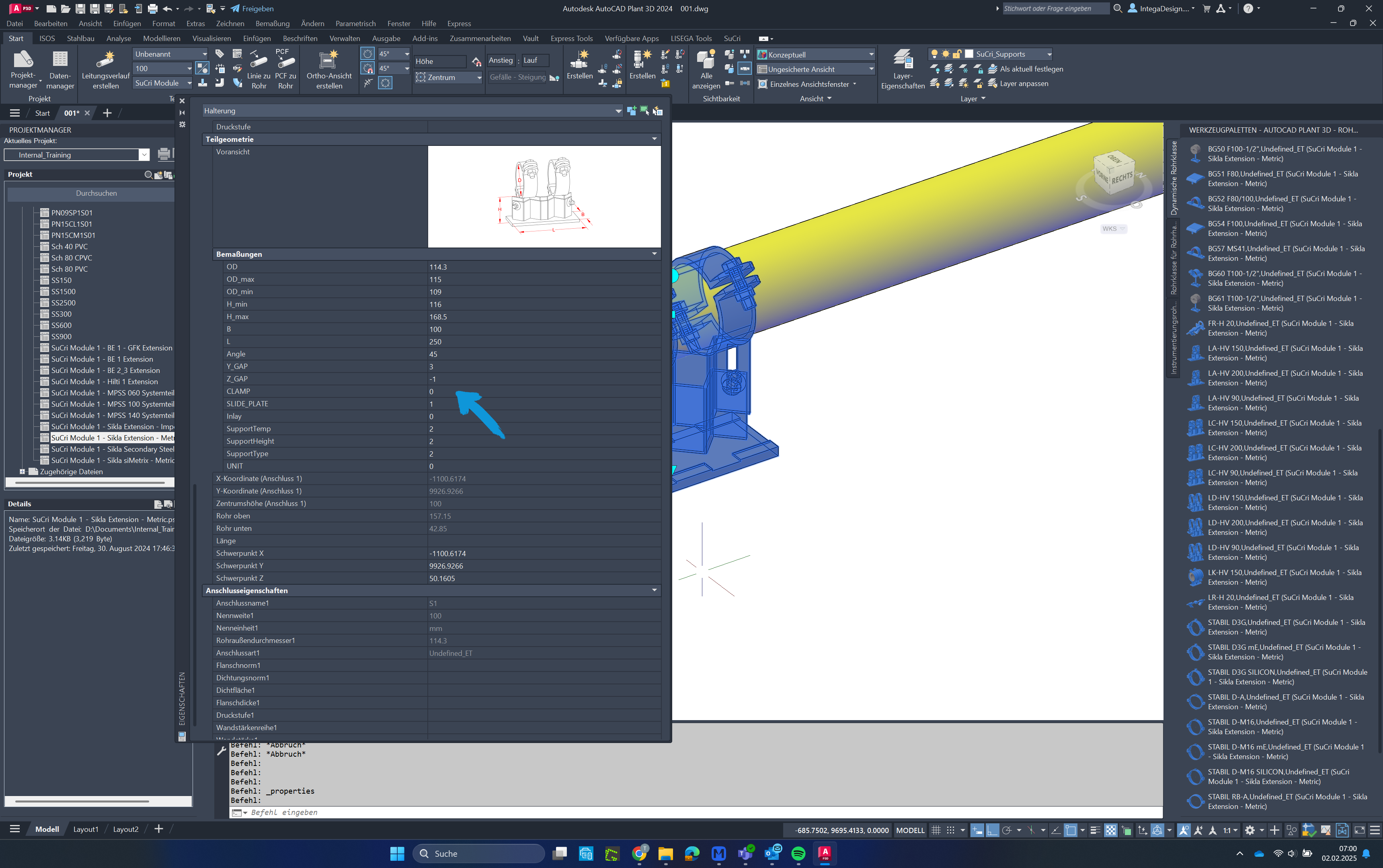The height and width of the screenshot is (868, 1383).
Task: Toggle snap mode in status bar
Action: 950,830
